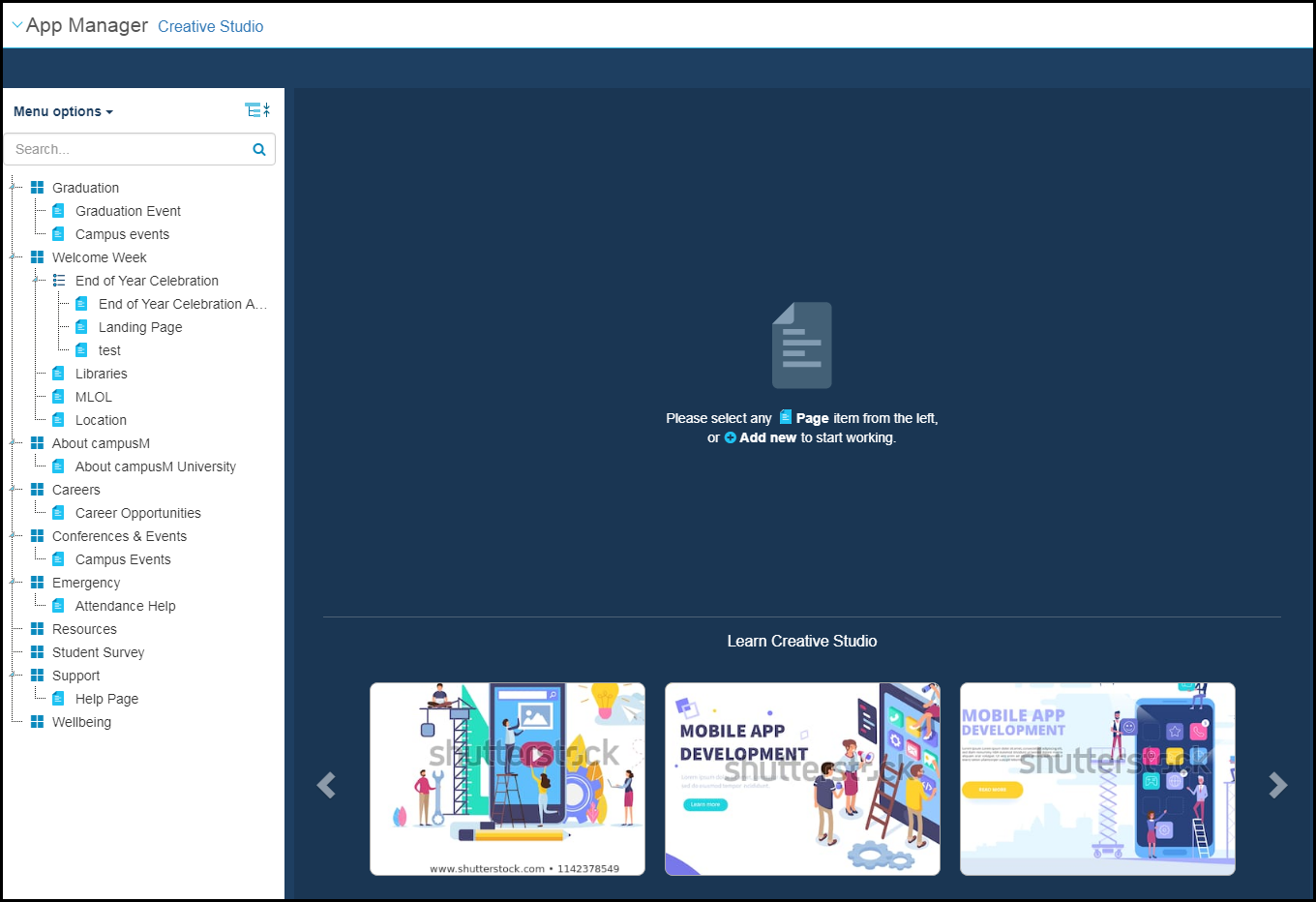This screenshot has height=902, width=1316.
Task: Select the Help Page label
Action: [106, 699]
